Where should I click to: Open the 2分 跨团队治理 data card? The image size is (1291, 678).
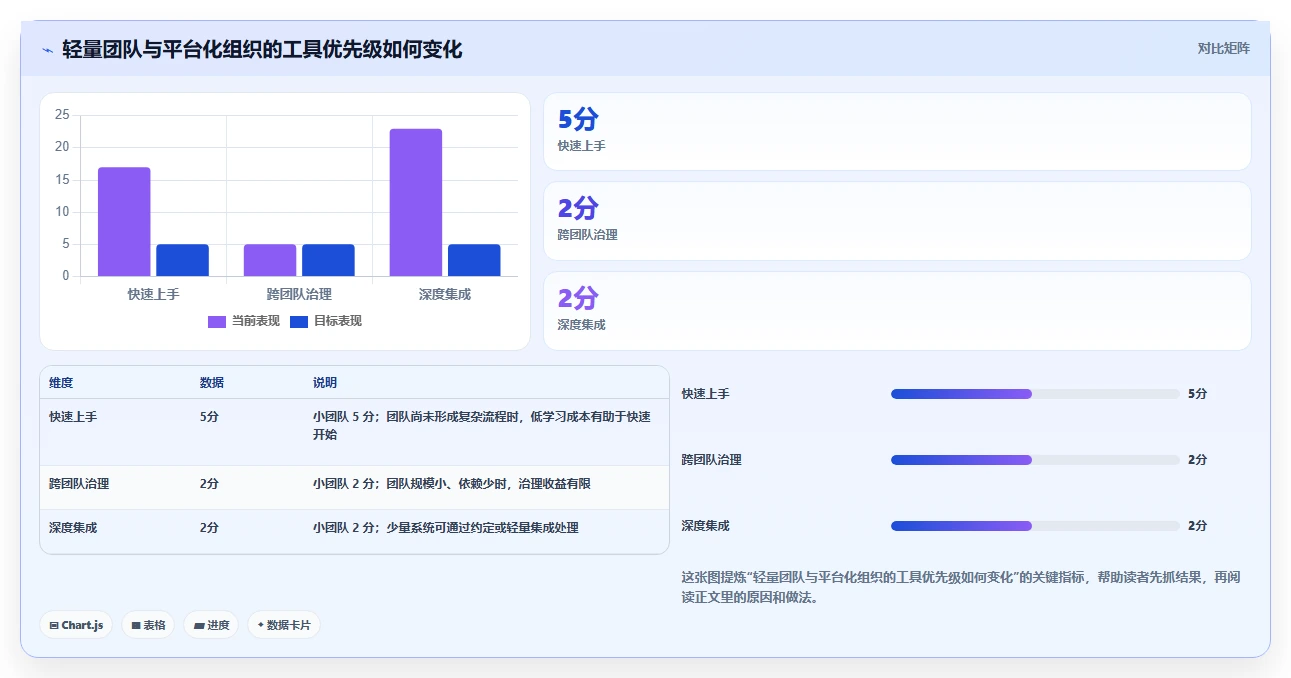click(897, 221)
